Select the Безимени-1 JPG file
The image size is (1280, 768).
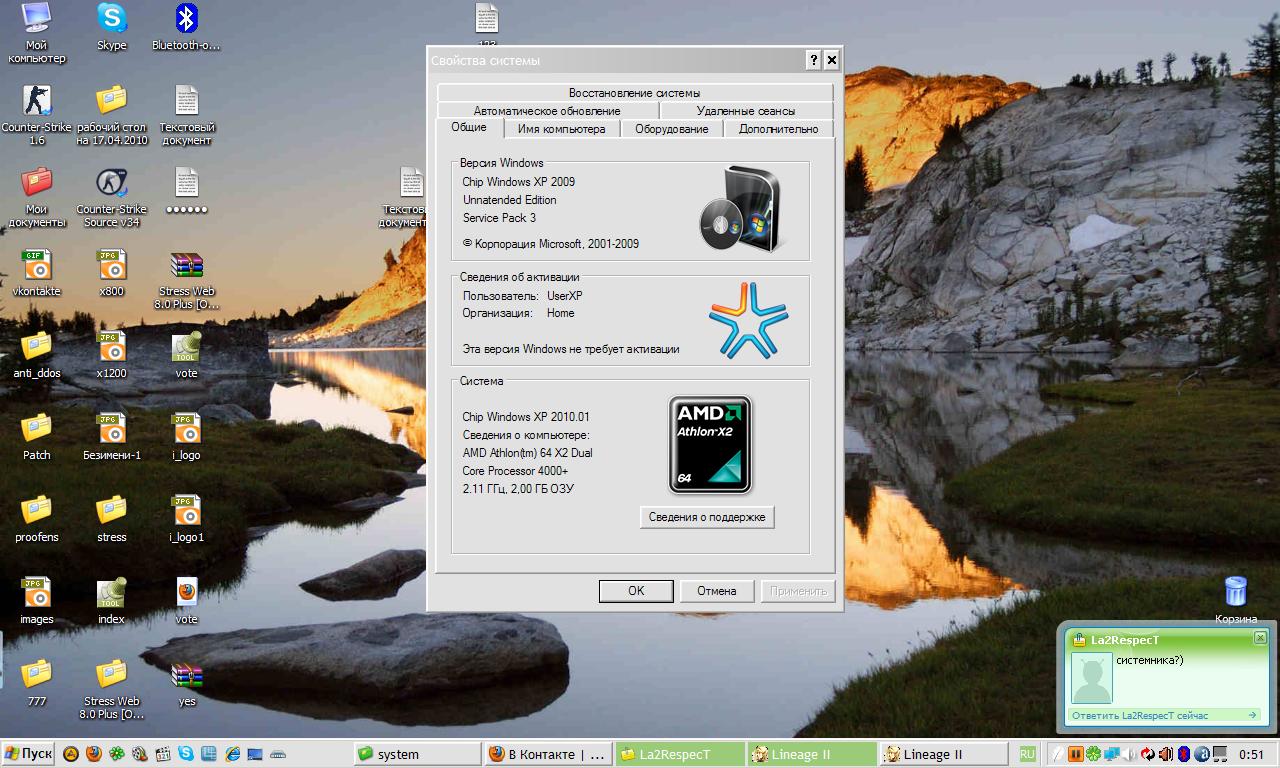(x=112, y=437)
